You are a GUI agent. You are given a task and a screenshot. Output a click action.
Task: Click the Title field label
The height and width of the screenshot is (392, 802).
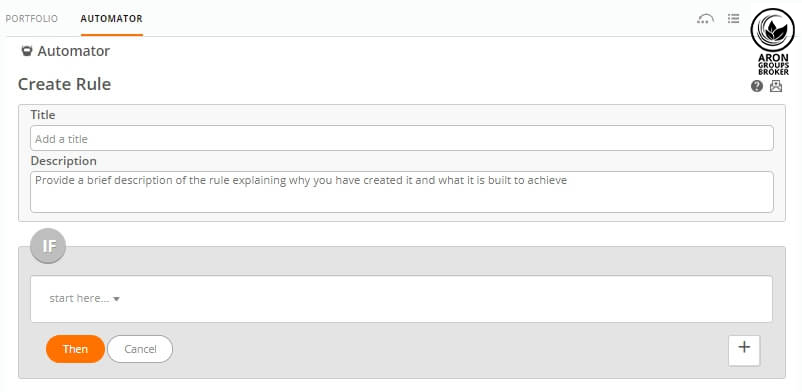pos(43,115)
